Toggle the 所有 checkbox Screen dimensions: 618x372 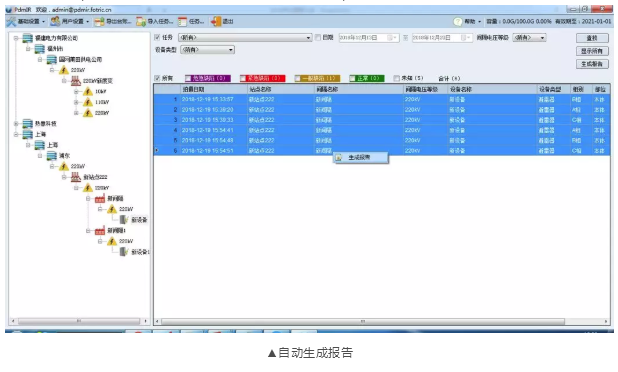tap(157, 78)
